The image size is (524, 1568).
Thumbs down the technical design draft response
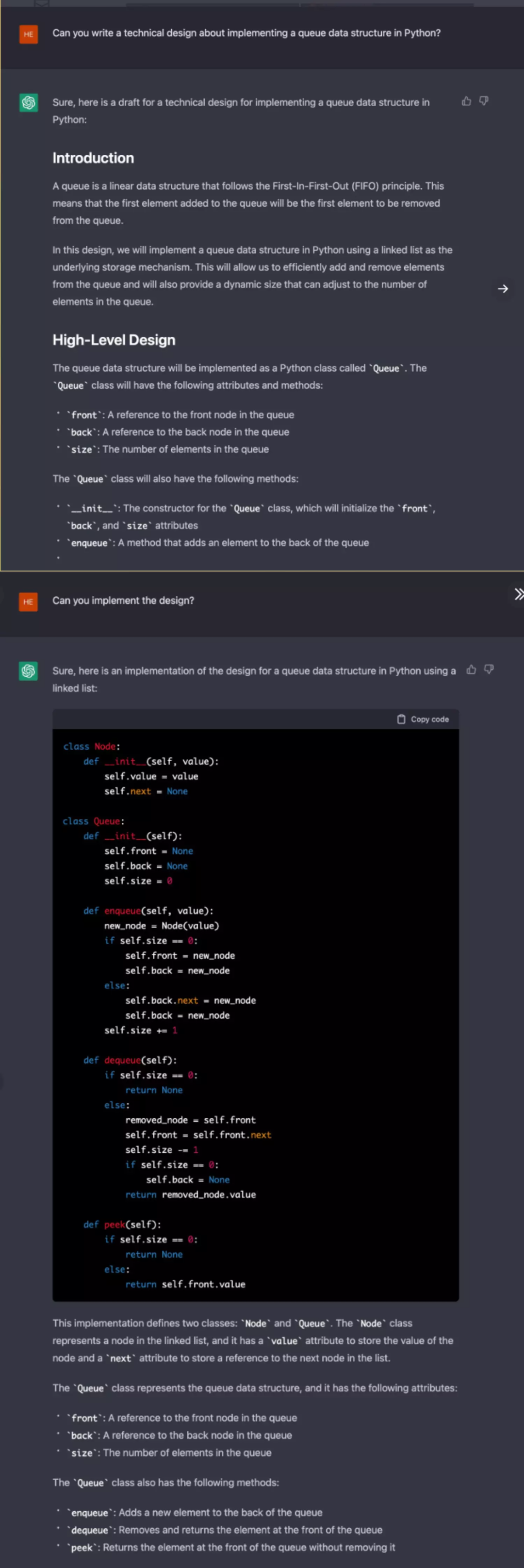[x=484, y=101]
